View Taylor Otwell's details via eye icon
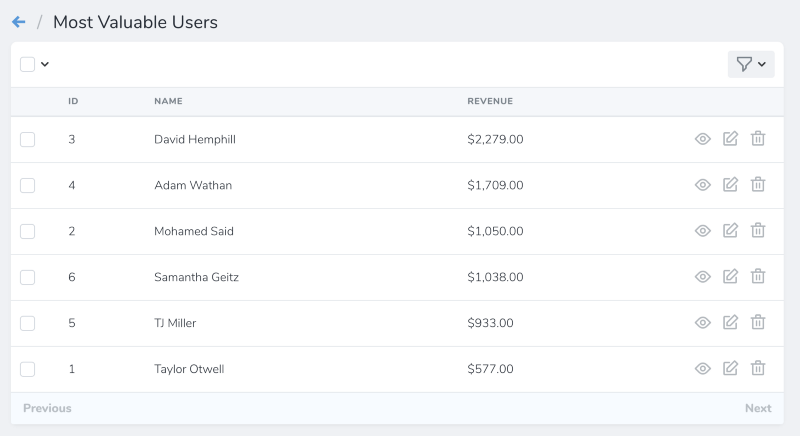Screen dimensions: 800x436 (x=703, y=368)
